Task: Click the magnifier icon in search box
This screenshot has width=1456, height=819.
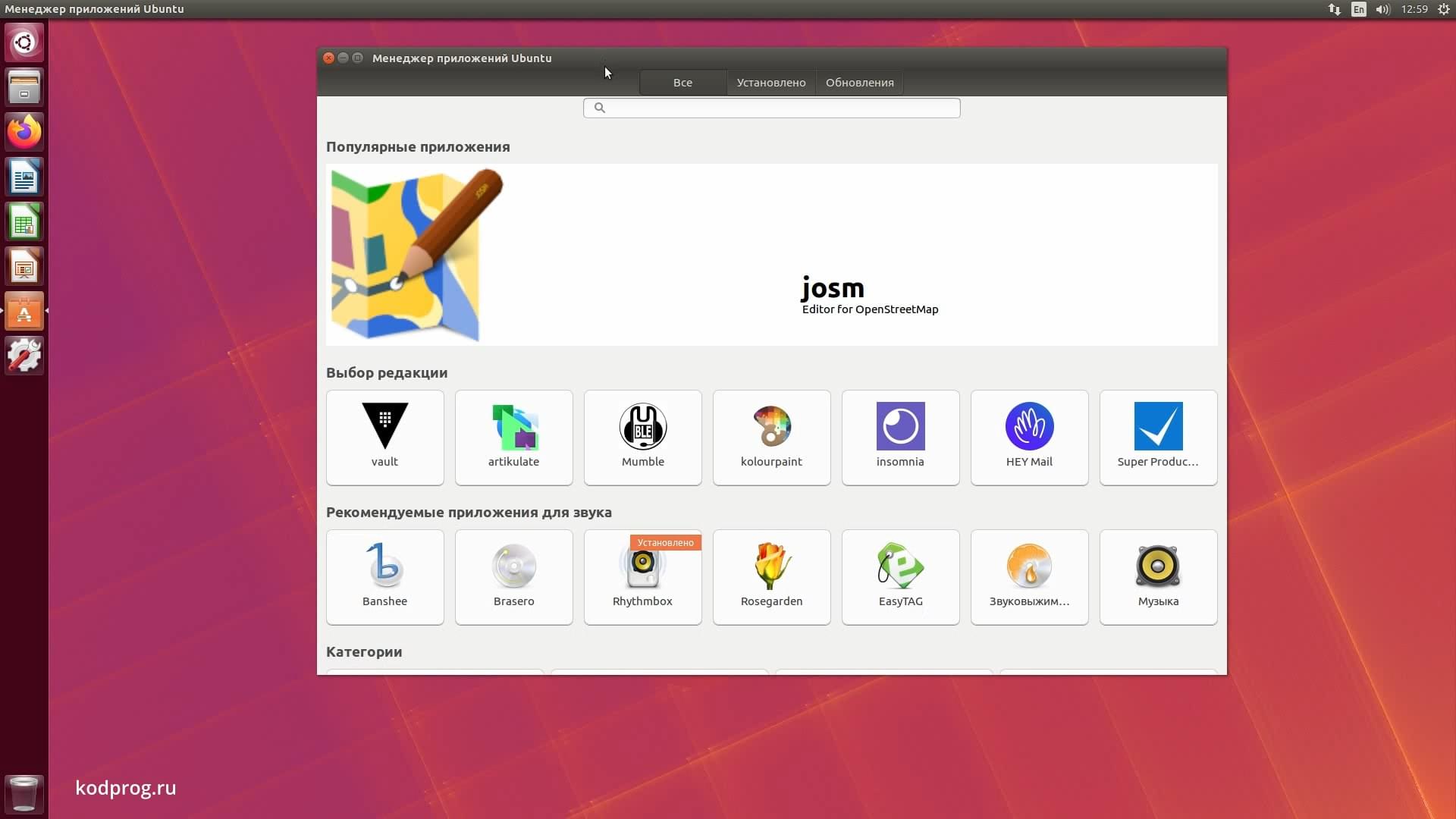Action: [599, 108]
